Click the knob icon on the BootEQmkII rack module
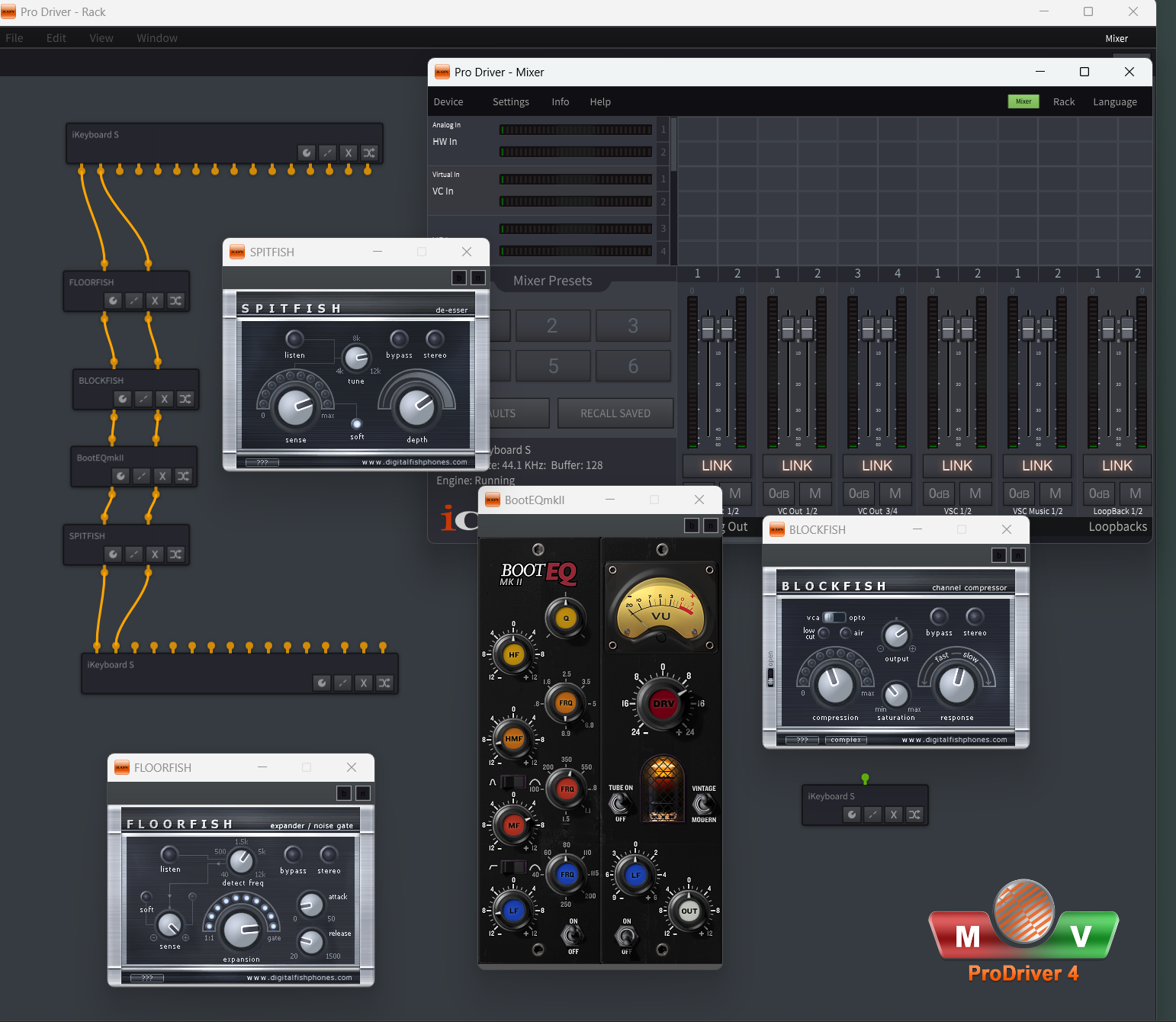 point(120,476)
